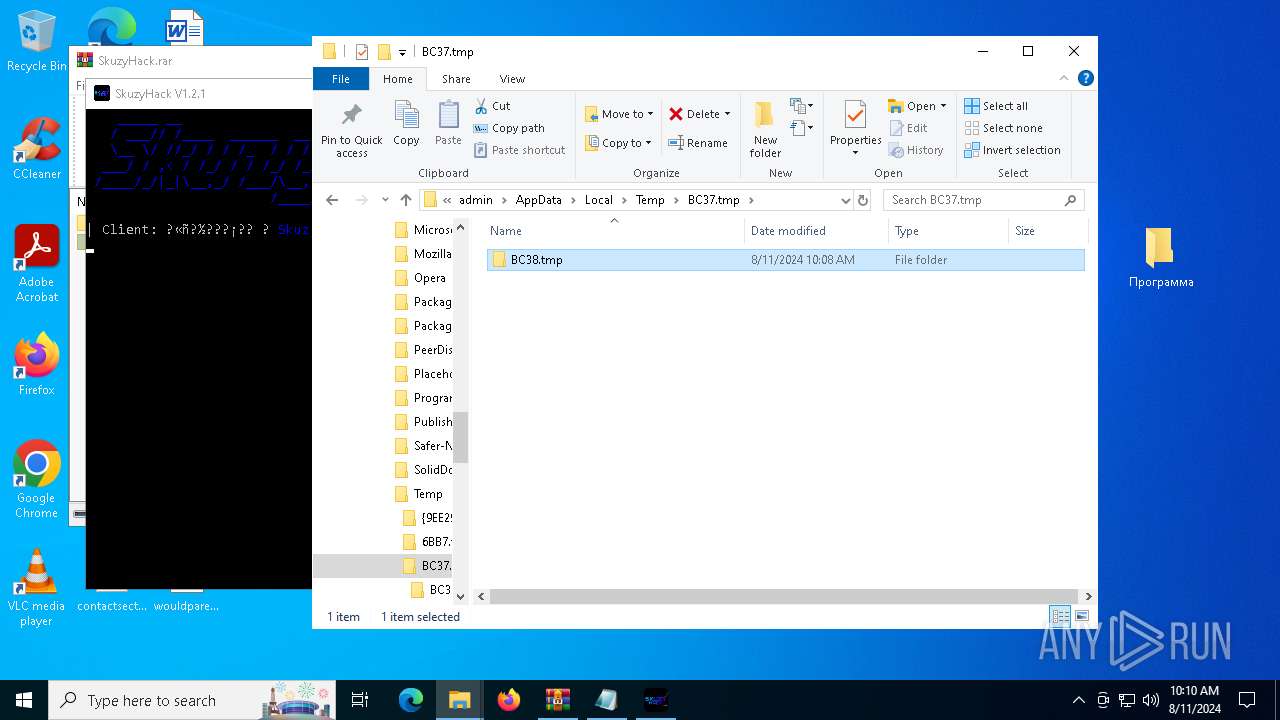1280x720 pixels.
Task: Open VLC media player desktop shortcut
Action: 37,587
